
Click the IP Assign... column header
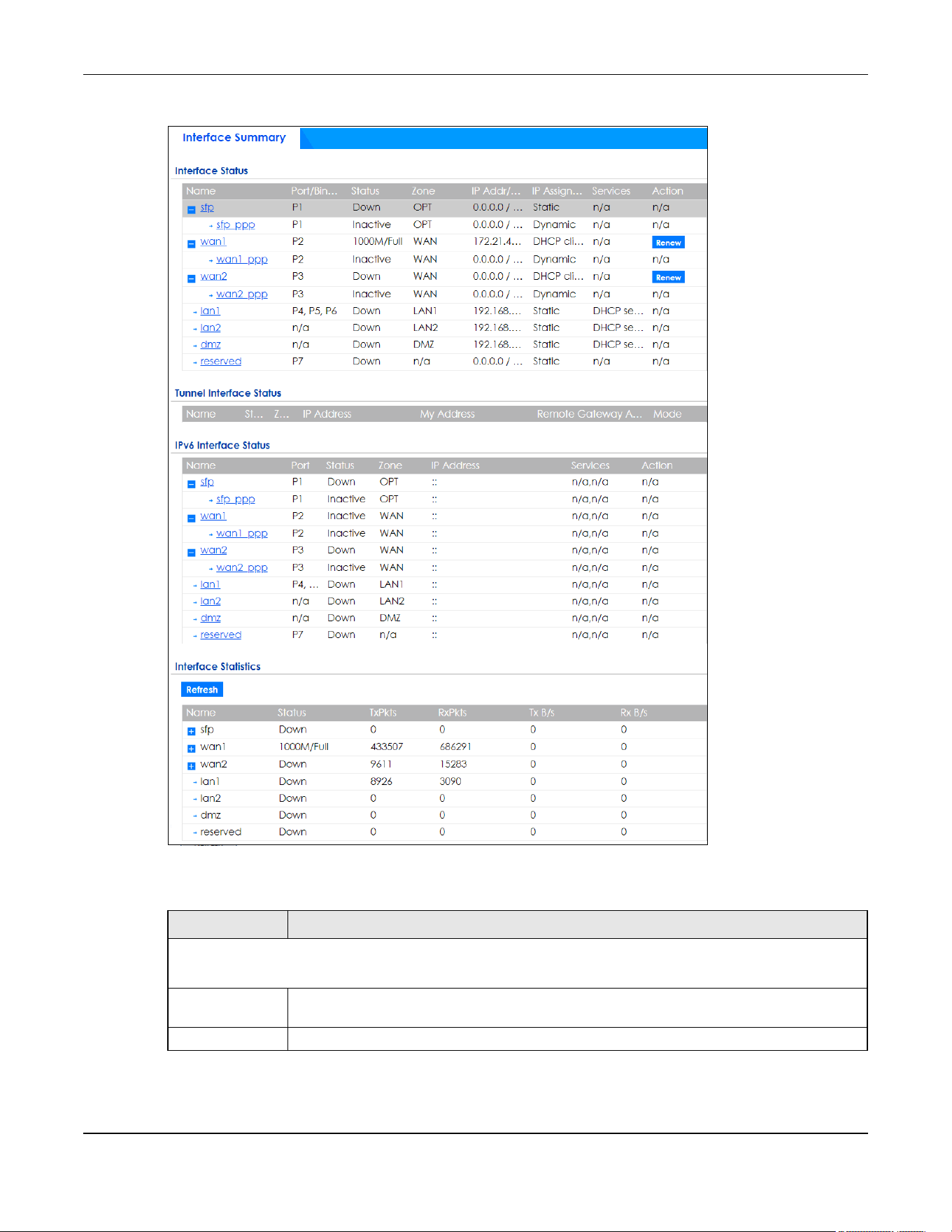click(557, 191)
